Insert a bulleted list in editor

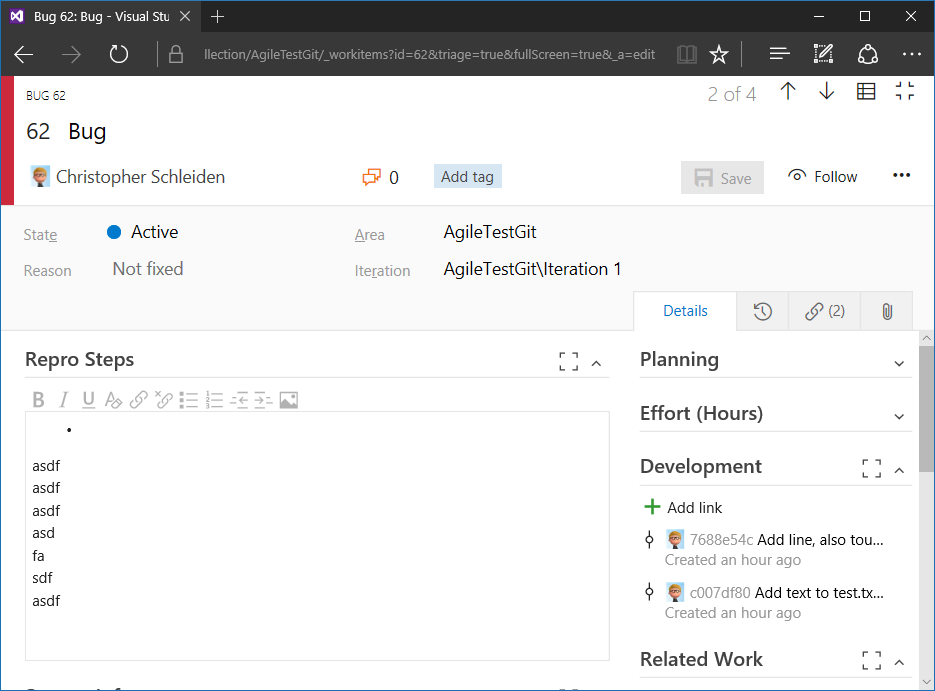coord(188,399)
